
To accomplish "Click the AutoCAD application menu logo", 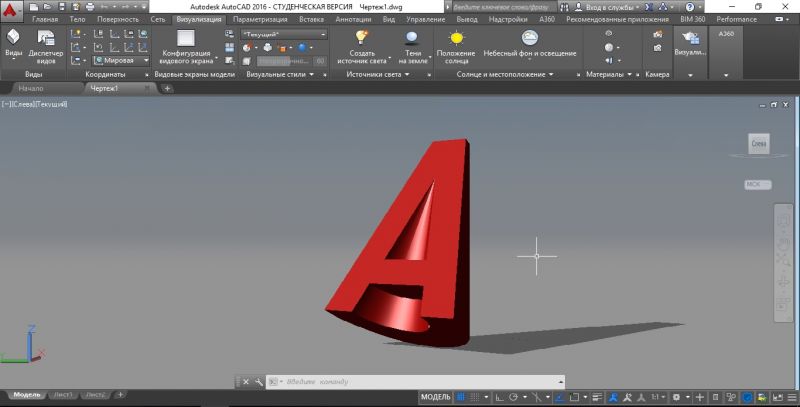I will coord(10,8).
